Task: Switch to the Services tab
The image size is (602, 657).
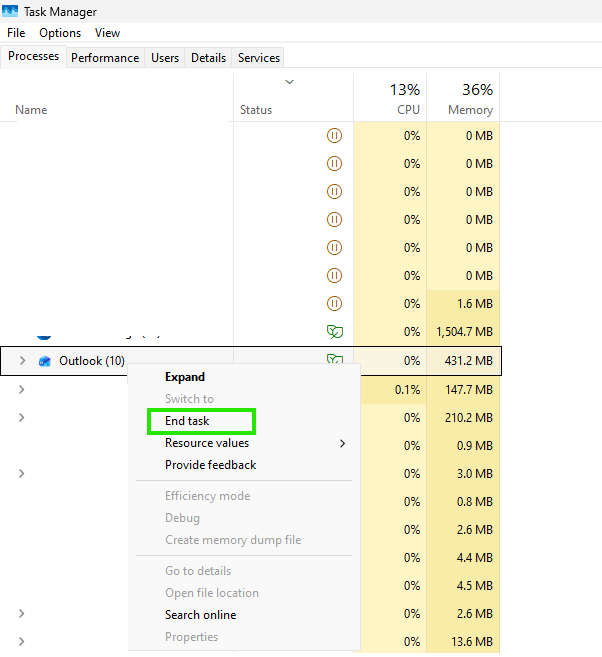Action: (x=258, y=58)
